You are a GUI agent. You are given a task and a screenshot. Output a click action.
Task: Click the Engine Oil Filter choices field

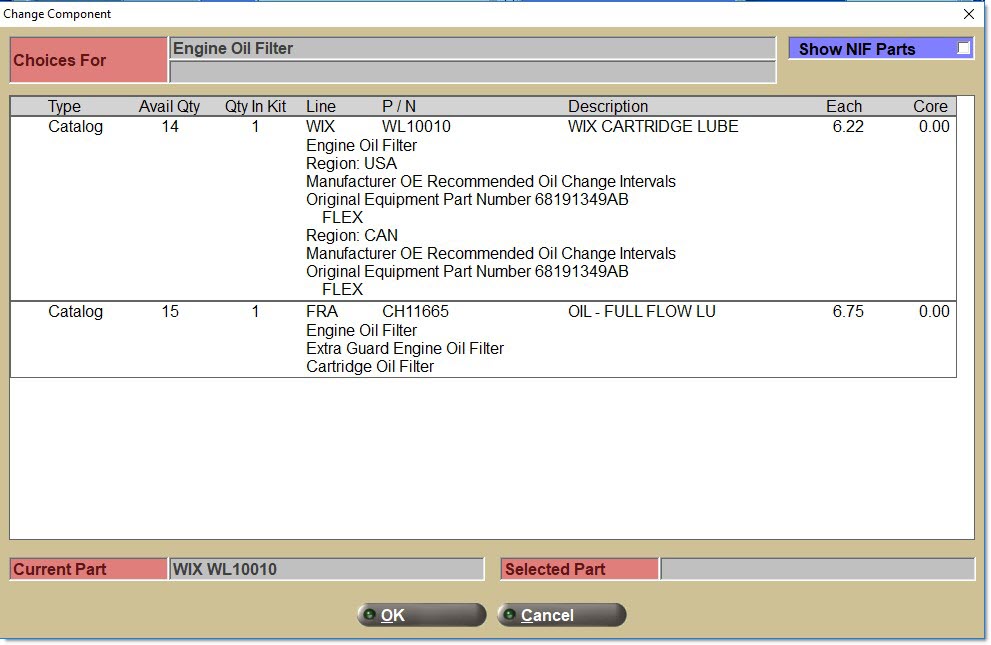[x=472, y=48]
